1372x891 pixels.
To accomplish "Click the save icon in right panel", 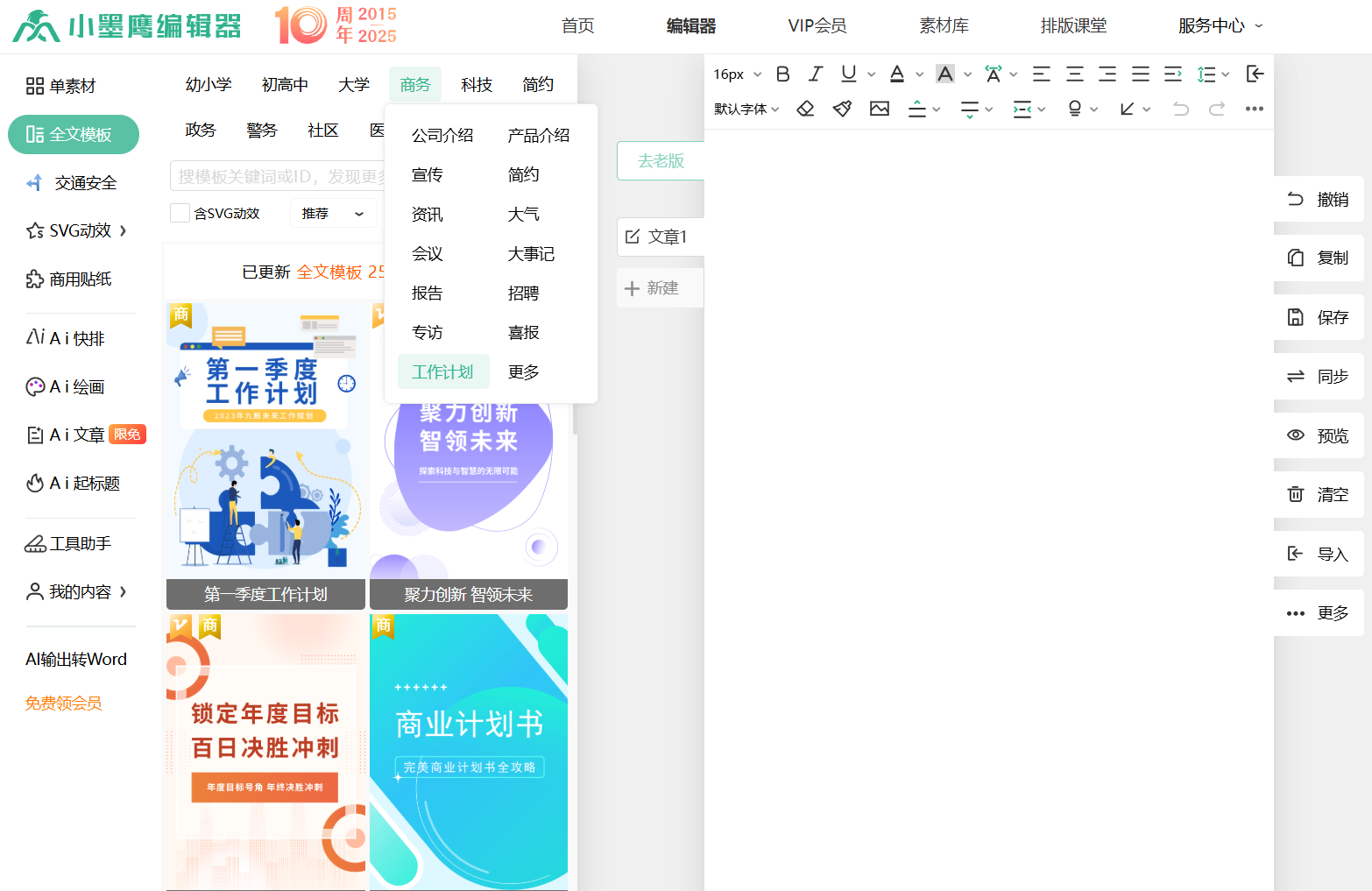I will point(1296,317).
